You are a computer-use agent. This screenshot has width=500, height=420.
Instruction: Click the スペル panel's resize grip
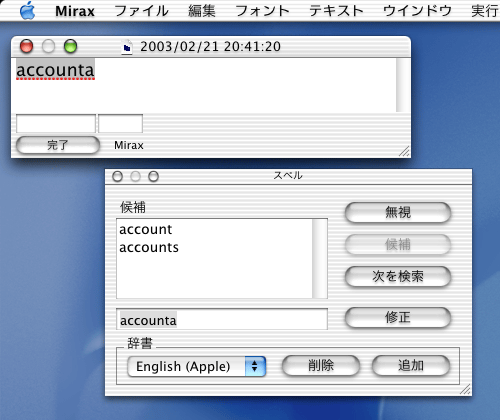465,390
